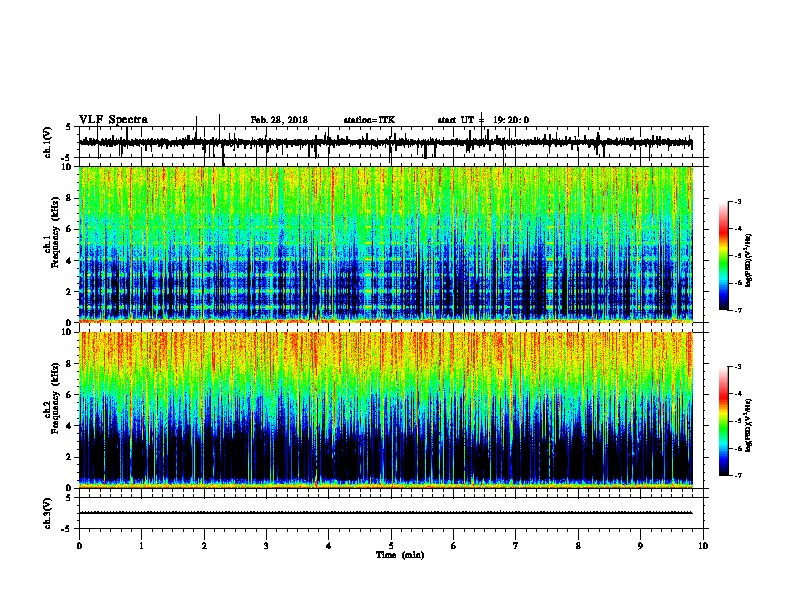This screenshot has height=612, width=792.
Task: Click time axis tick label '5'
Action: 391,546
